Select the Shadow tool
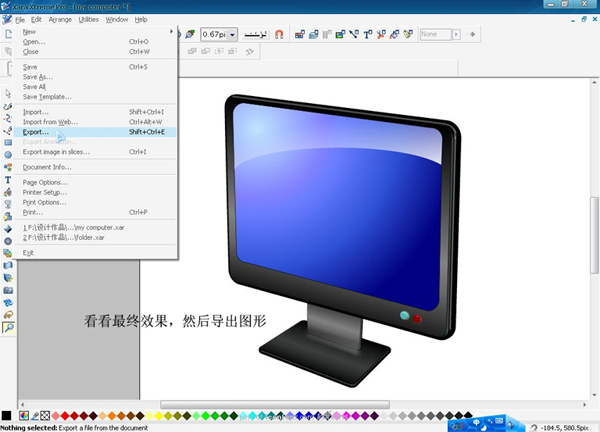 [8, 217]
